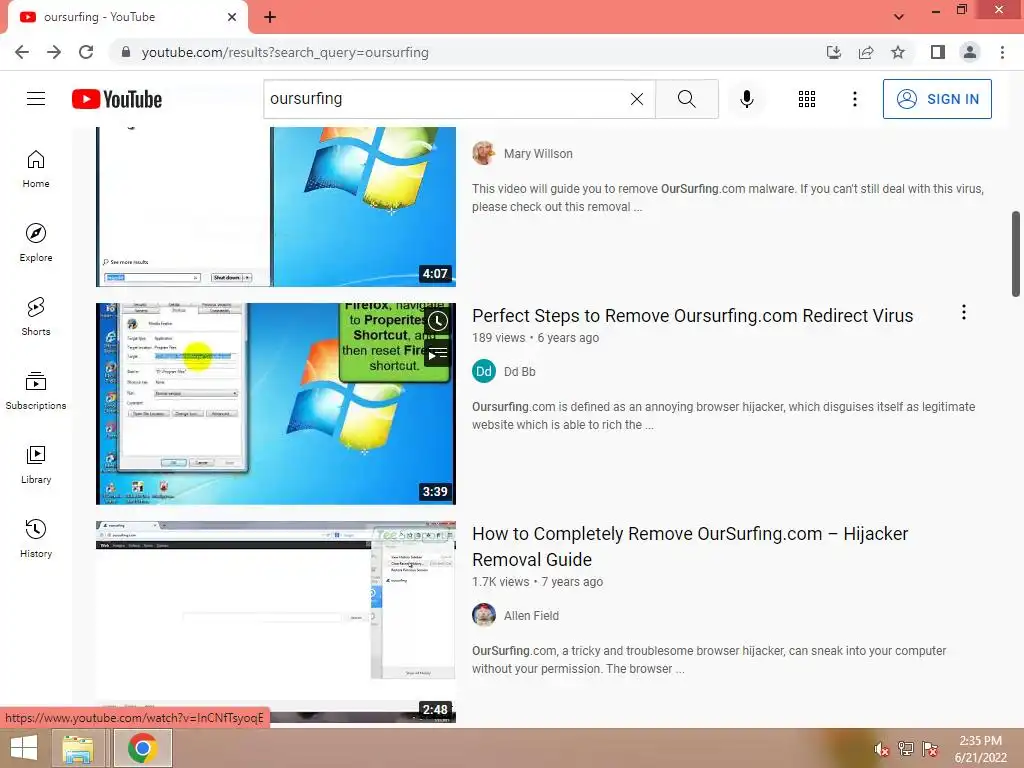The height and width of the screenshot is (768, 1024).
Task: Open the Windows Start button
Action: coord(24,748)
